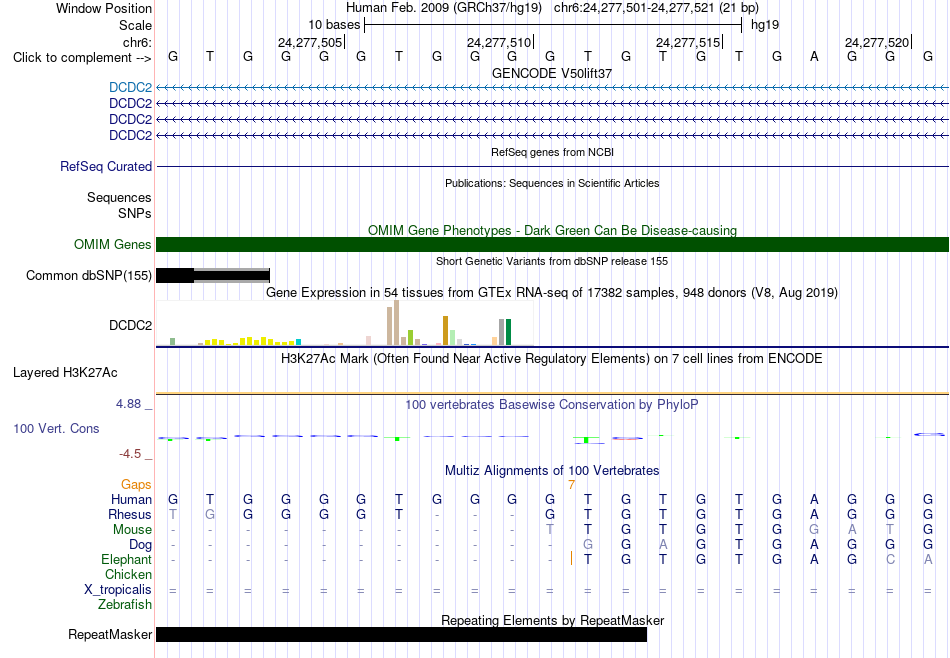This screenshot has width=950, height=658.
Task: Click the SNPs track label
Action: [x=135, y=213]
